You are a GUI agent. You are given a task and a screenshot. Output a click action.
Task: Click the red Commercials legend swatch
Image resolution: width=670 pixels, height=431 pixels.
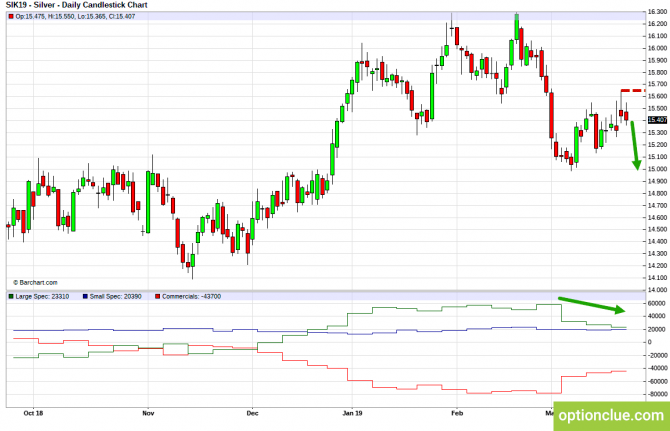click(158, 296)
